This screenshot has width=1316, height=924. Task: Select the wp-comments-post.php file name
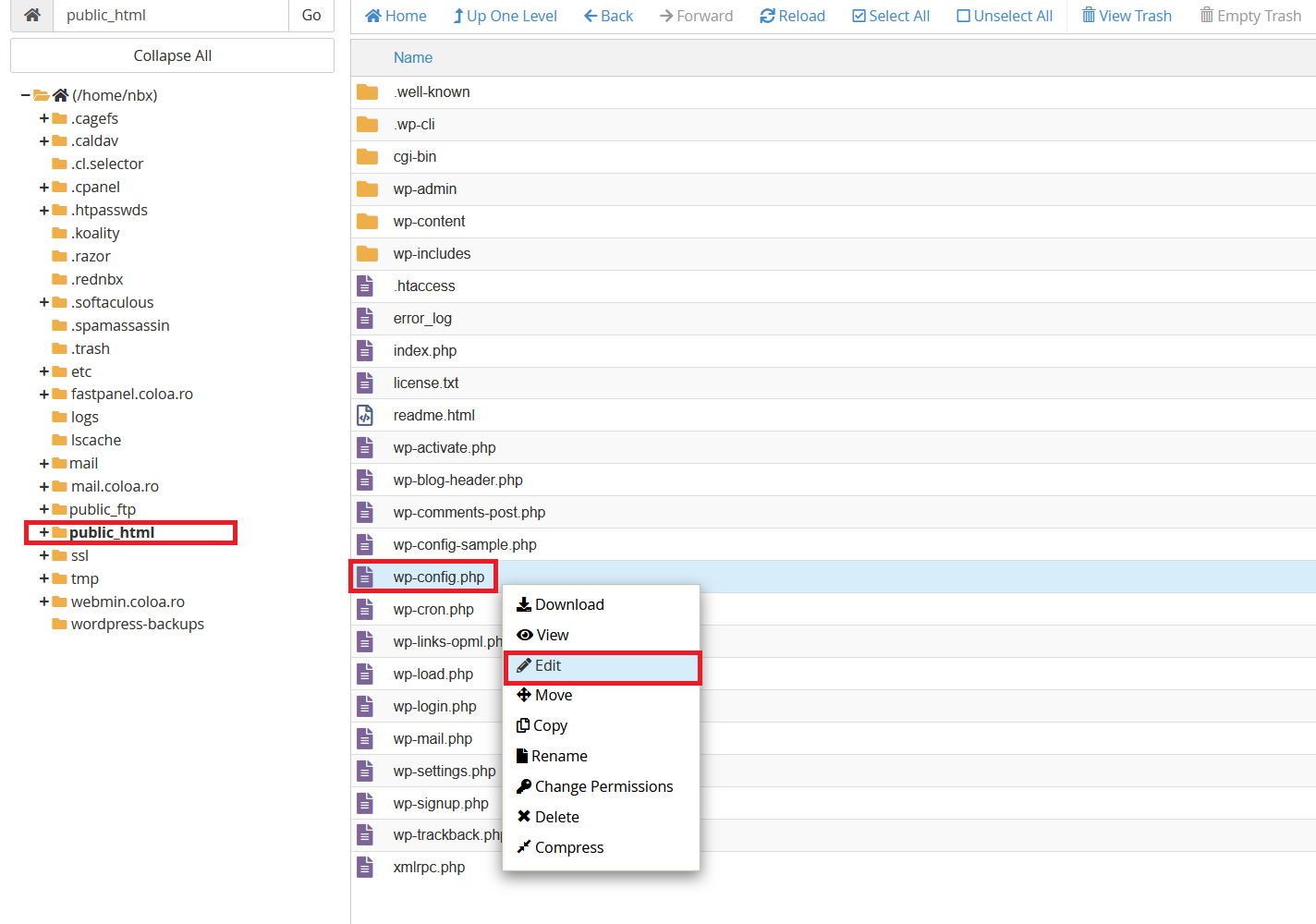click(x=469, y=512)
